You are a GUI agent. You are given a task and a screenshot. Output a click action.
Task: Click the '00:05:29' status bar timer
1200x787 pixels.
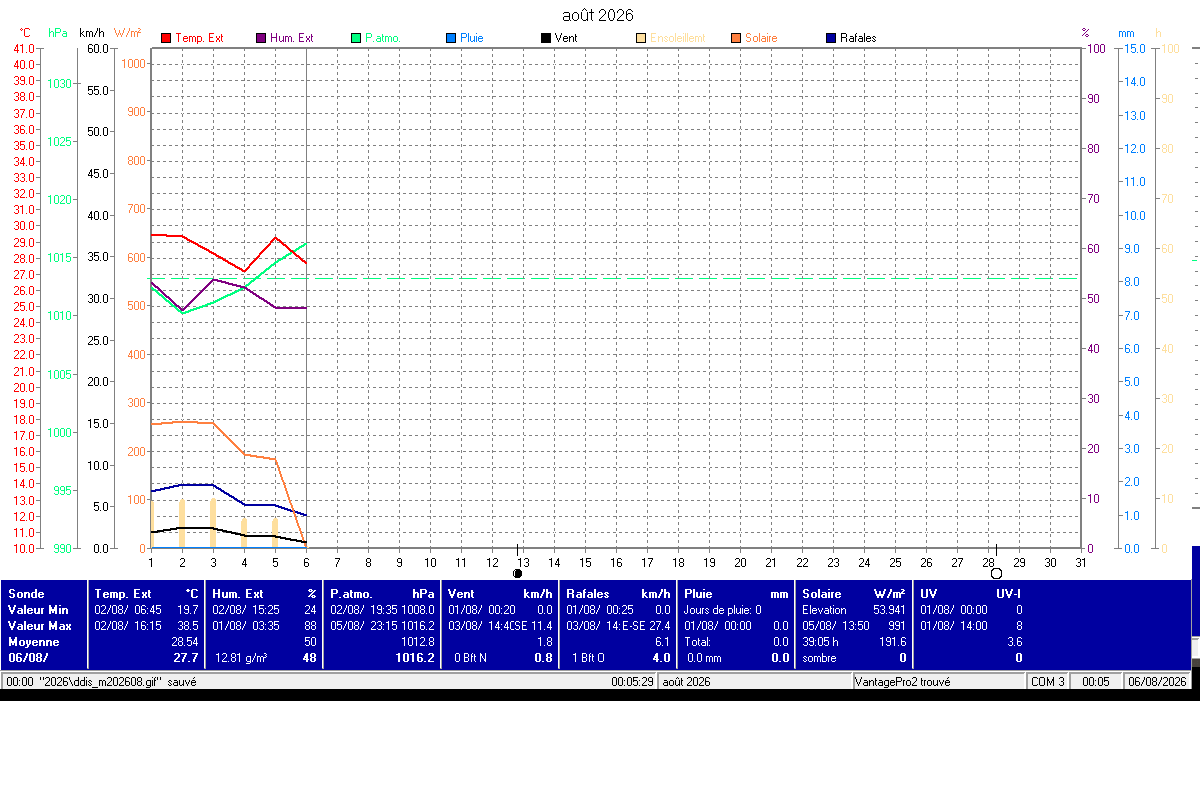(633, 682)
